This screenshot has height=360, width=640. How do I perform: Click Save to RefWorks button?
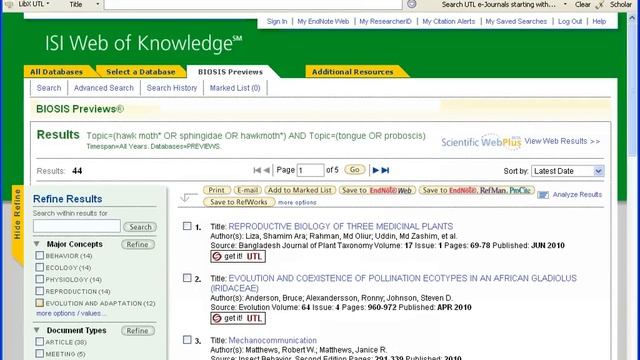[x=239, y=202]
